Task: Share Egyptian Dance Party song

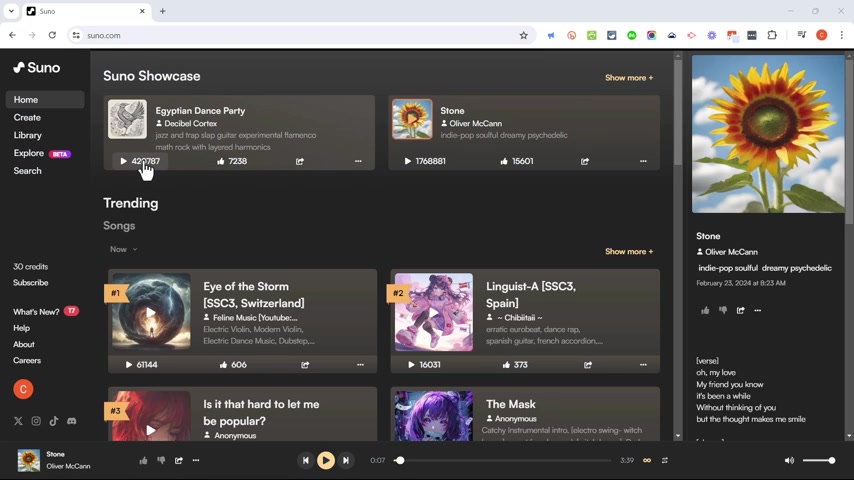Action: pyautogui.click(x=300, y=161)
